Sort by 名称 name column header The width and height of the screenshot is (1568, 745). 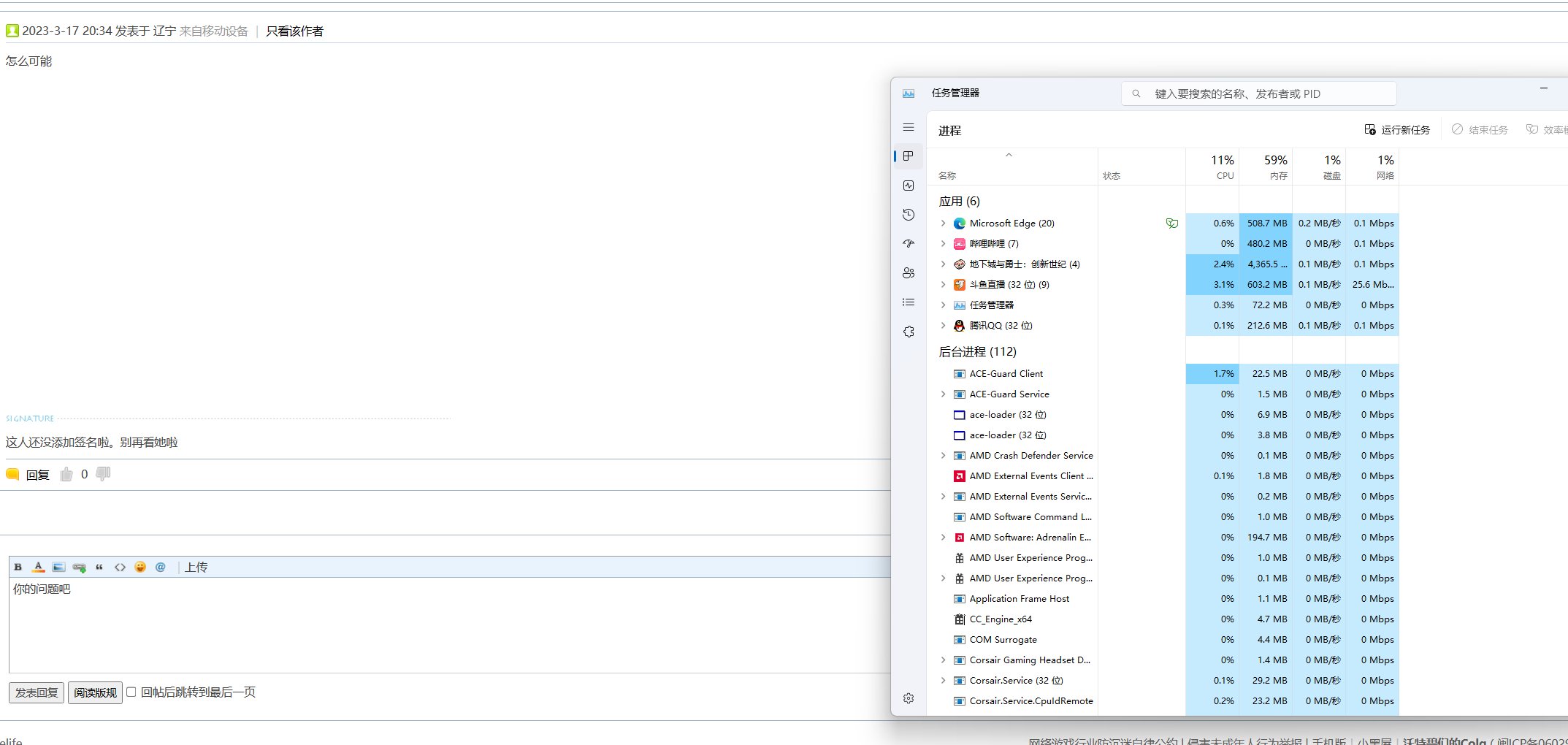point(1012,167)
